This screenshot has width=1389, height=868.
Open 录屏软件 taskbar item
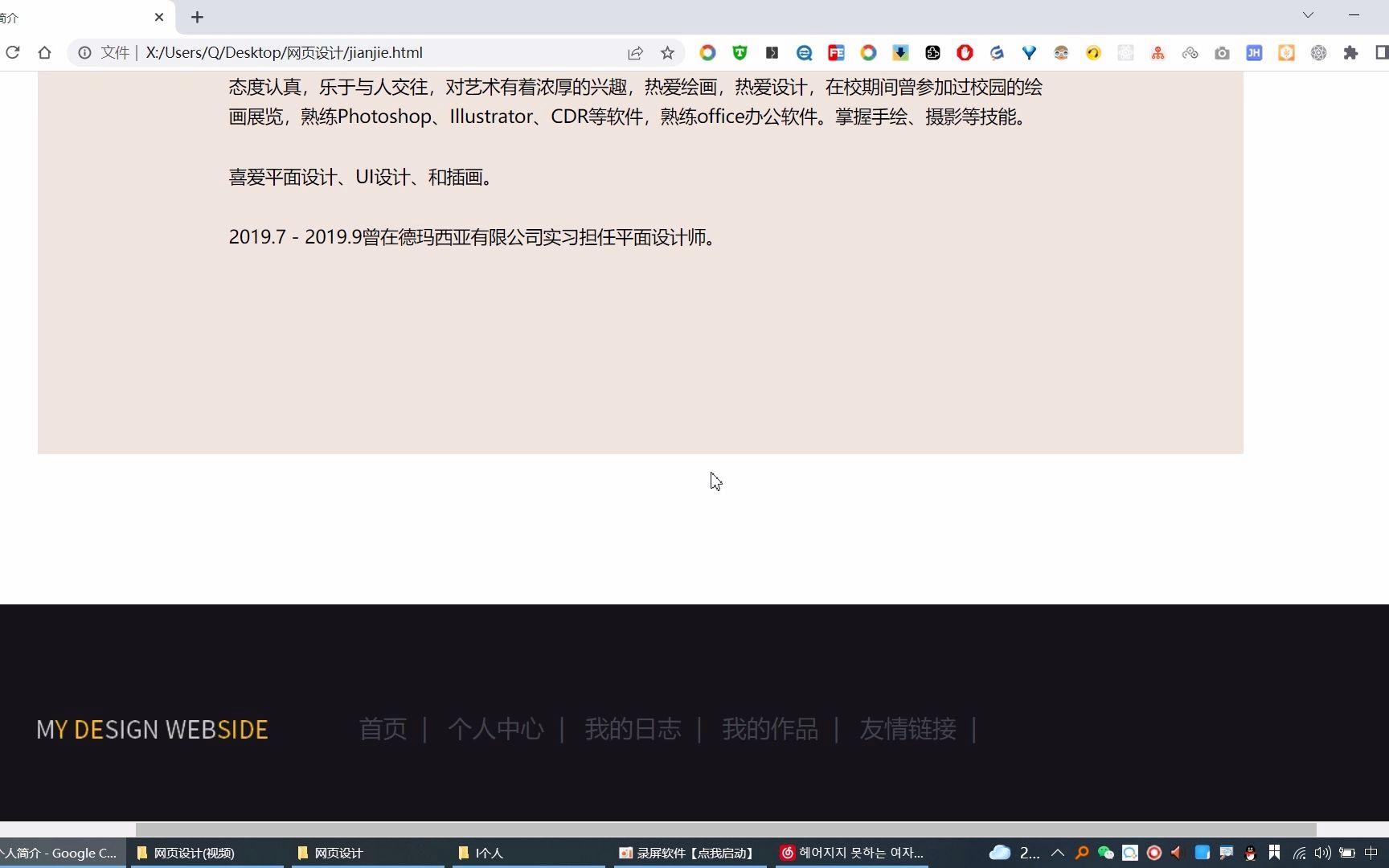[x=690, y=853]
